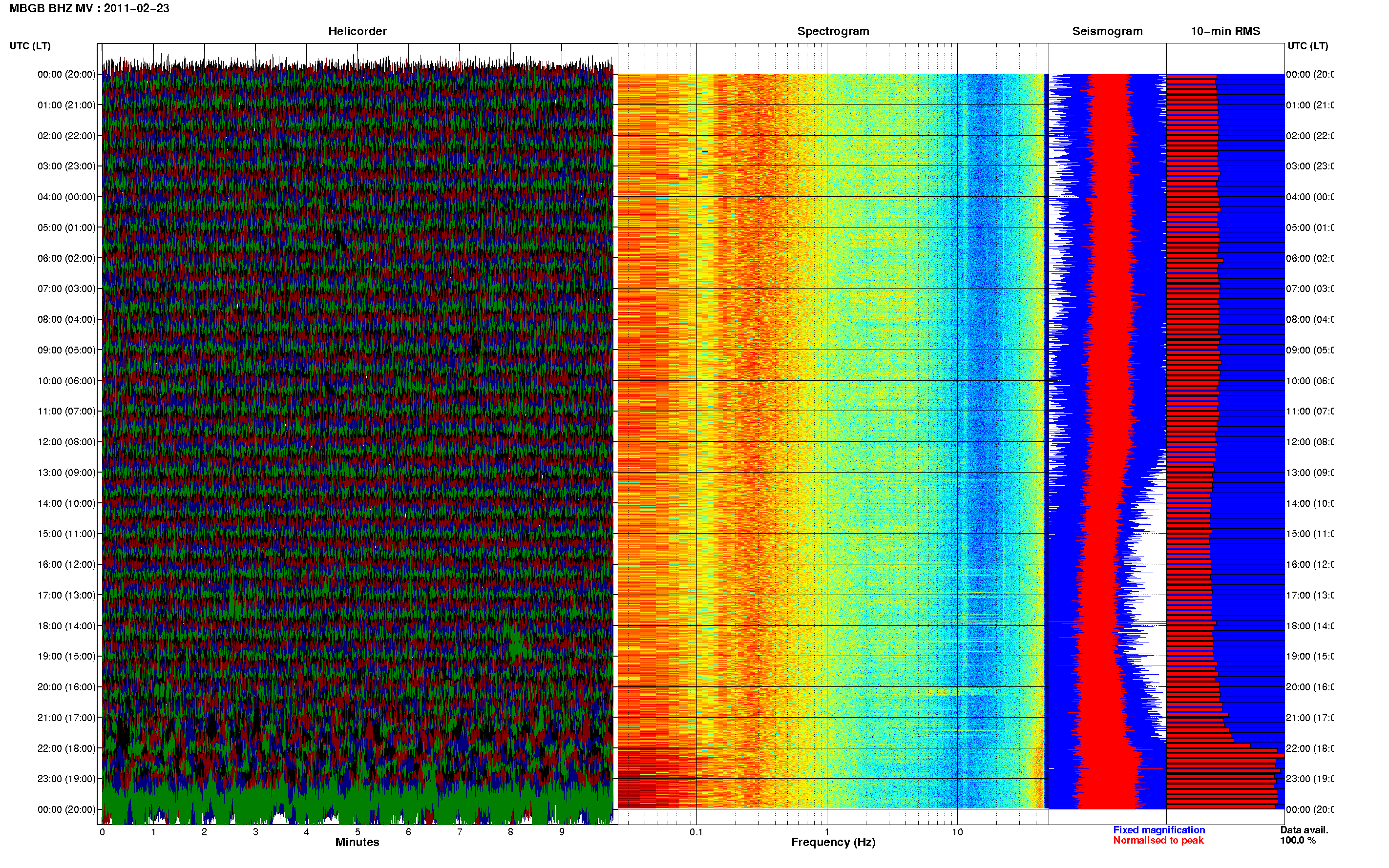Click the left 17:00 (13:00) time label
Image resolution: width=1389 pixels, height=868 pixels.
(66, 595)
